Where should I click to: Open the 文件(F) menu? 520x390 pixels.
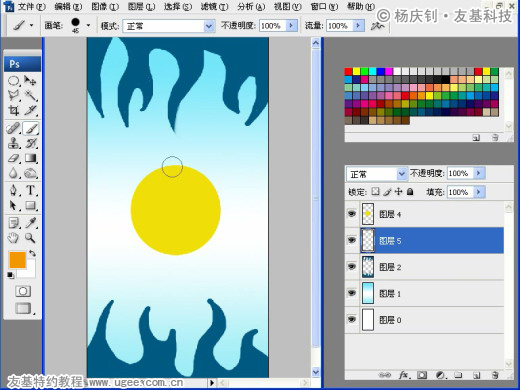[x=31, y=6]
